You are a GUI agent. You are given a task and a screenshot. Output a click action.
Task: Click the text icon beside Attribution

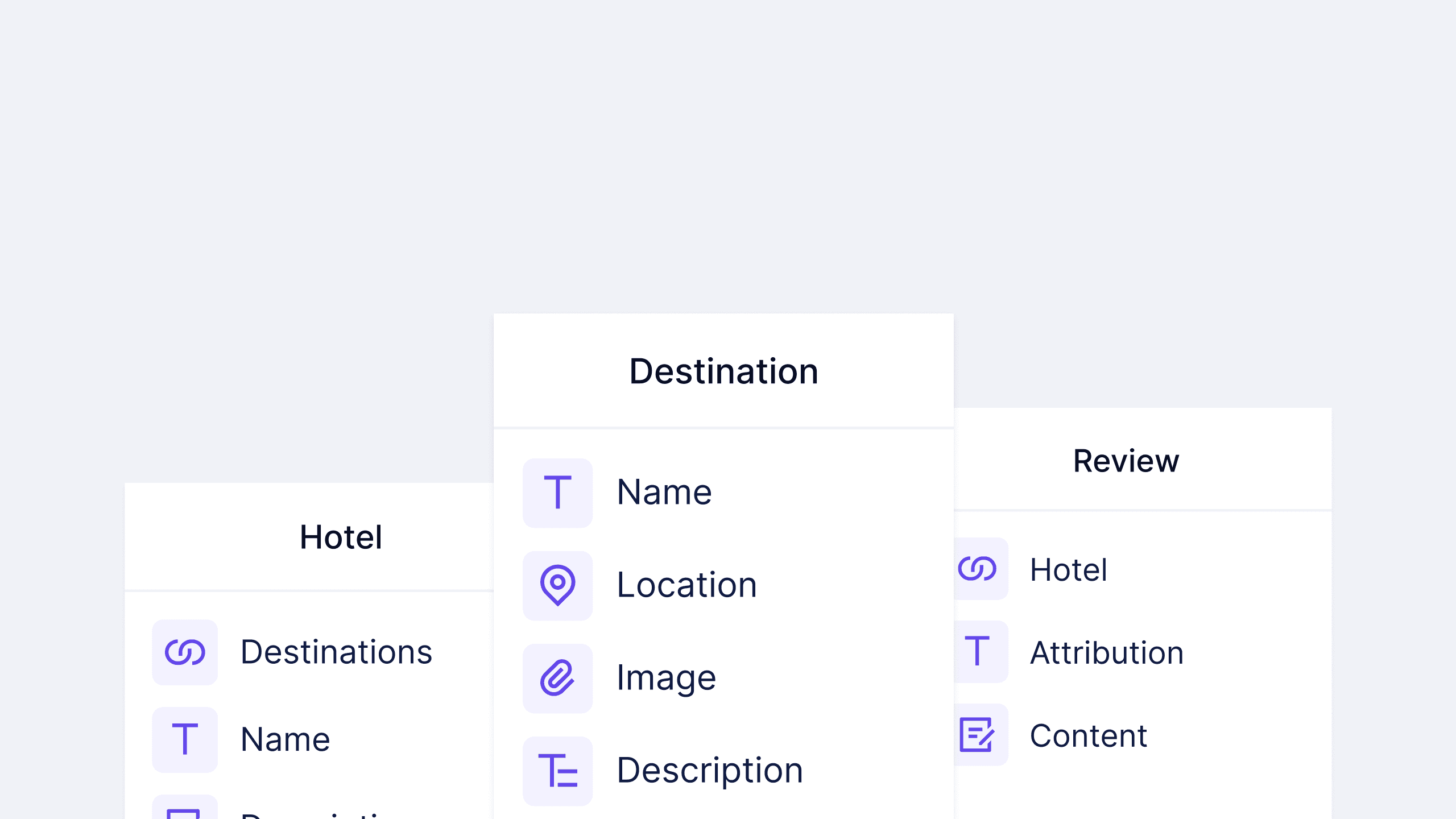point(978,652)
